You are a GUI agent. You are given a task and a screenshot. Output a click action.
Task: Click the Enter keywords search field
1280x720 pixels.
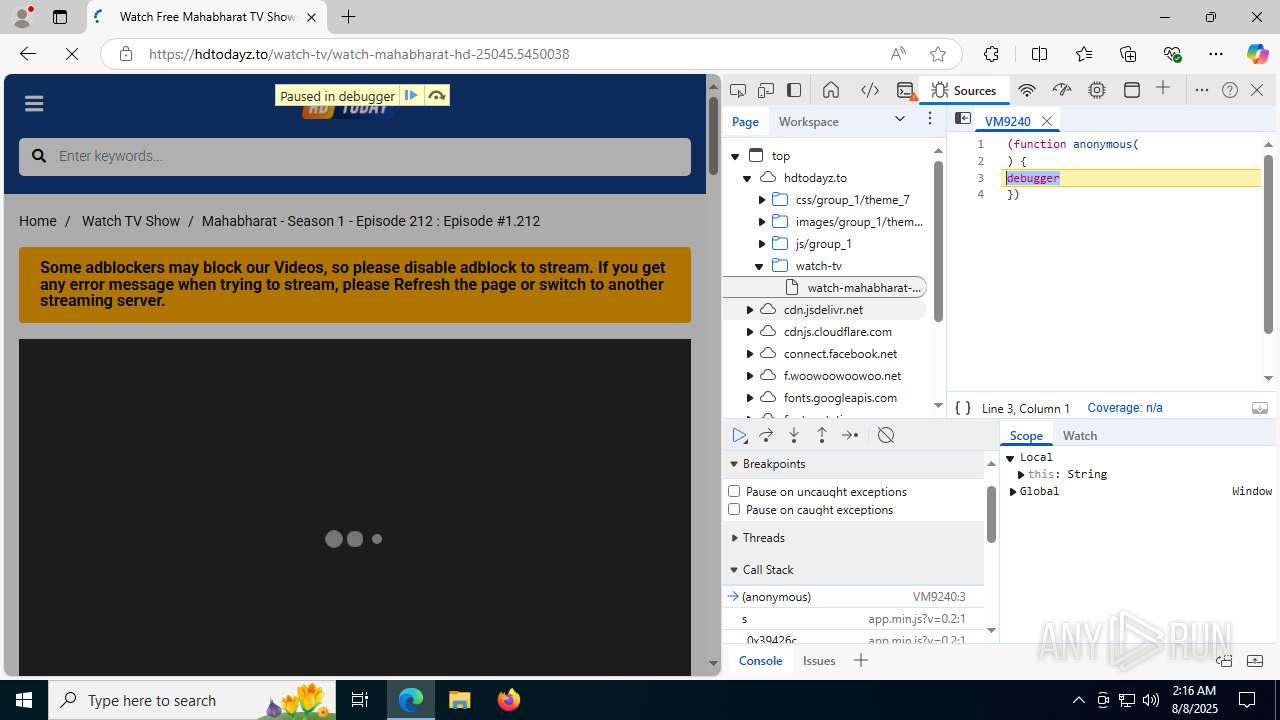pyautogui.click(x=355, y=156)
